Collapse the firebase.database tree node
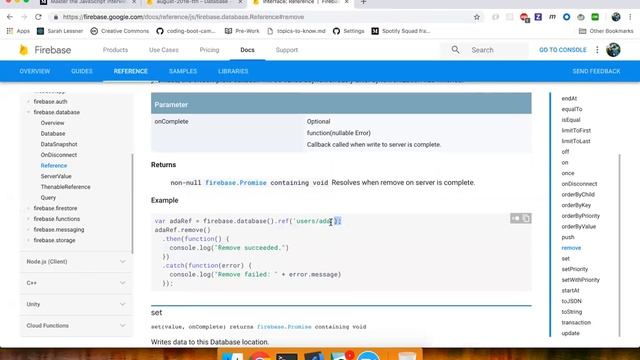640x360 pixels. (x=28, y=112)
